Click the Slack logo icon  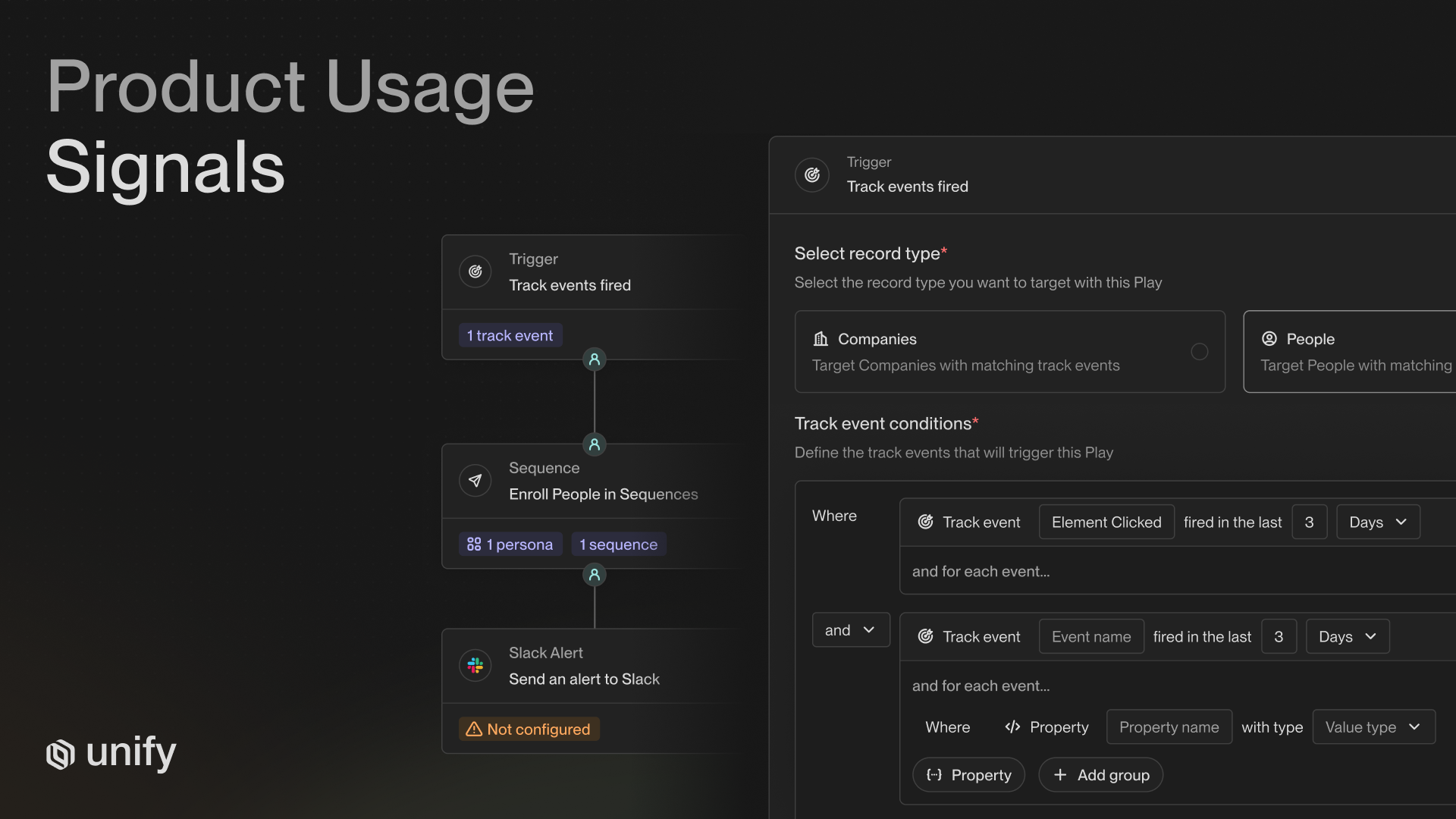pyautogui.click(x=475, y=666)
